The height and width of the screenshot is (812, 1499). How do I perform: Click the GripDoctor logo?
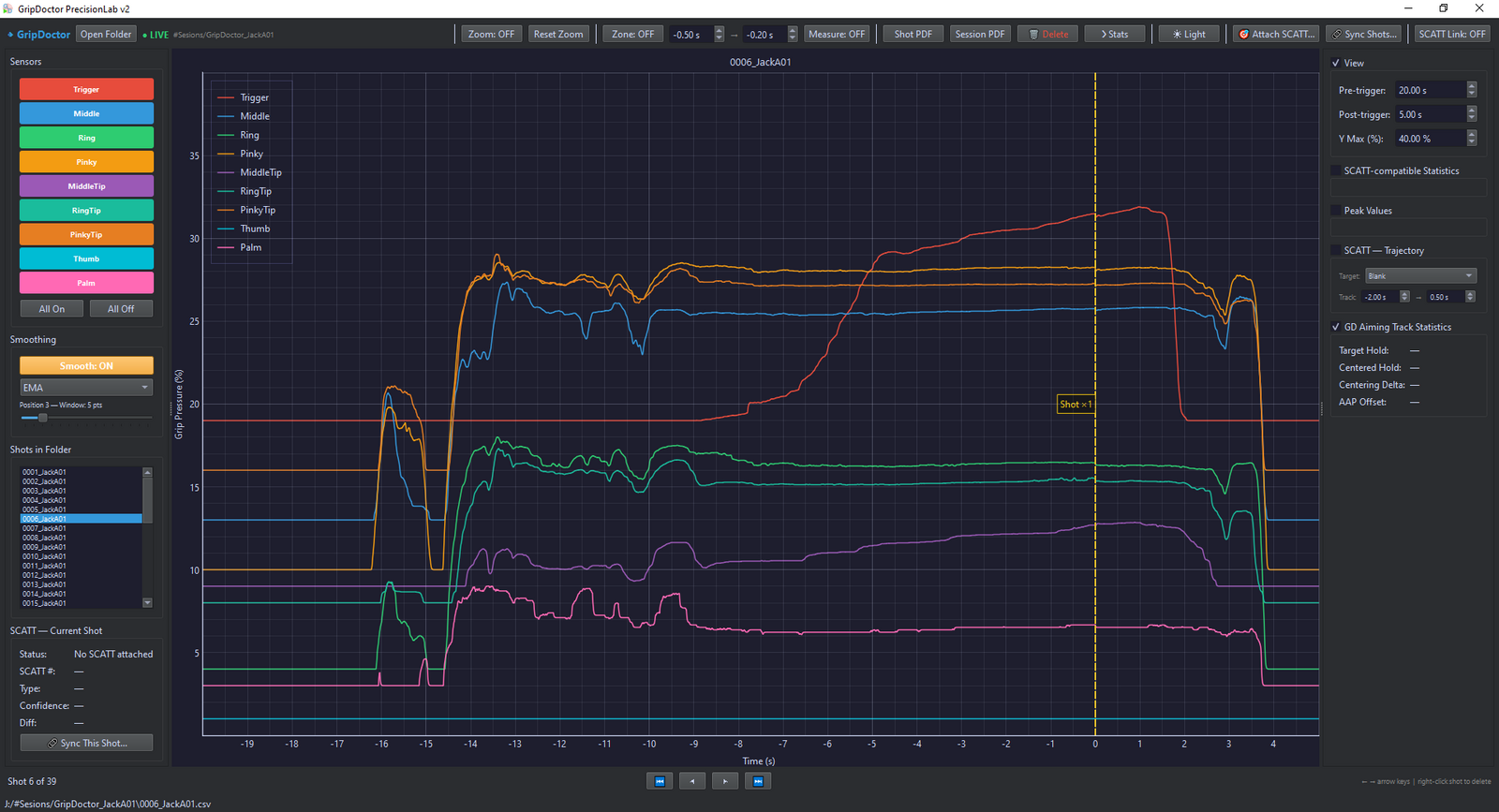39,35
